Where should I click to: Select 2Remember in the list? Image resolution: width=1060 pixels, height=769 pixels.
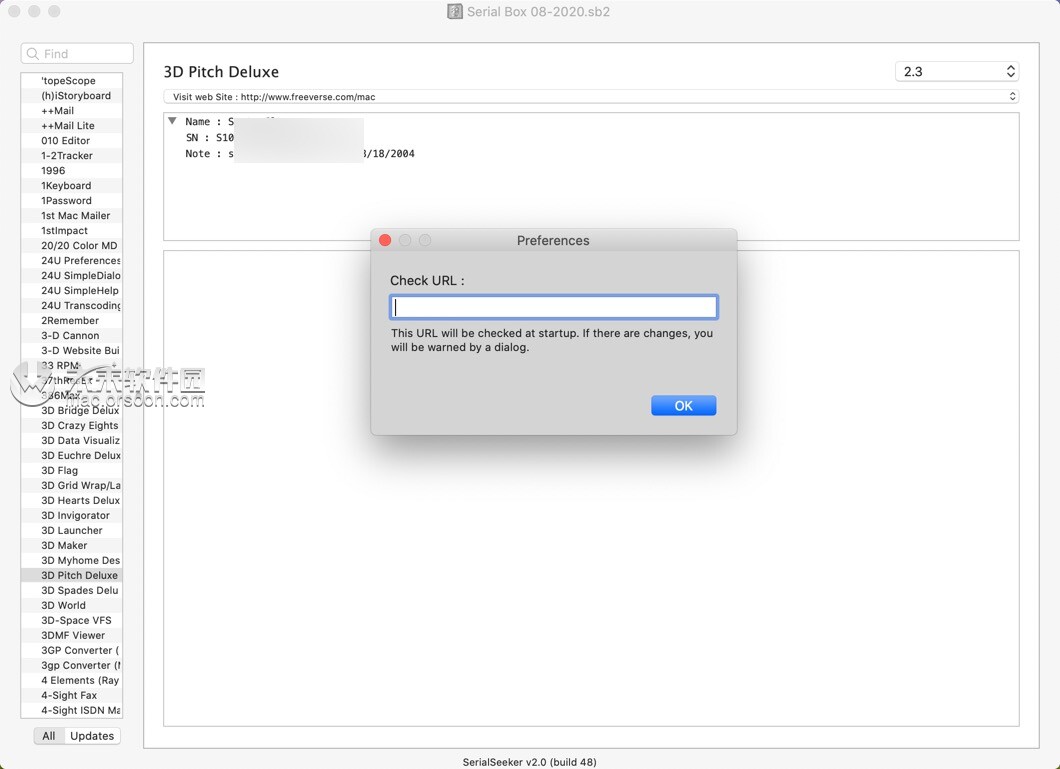click(72, 320)
